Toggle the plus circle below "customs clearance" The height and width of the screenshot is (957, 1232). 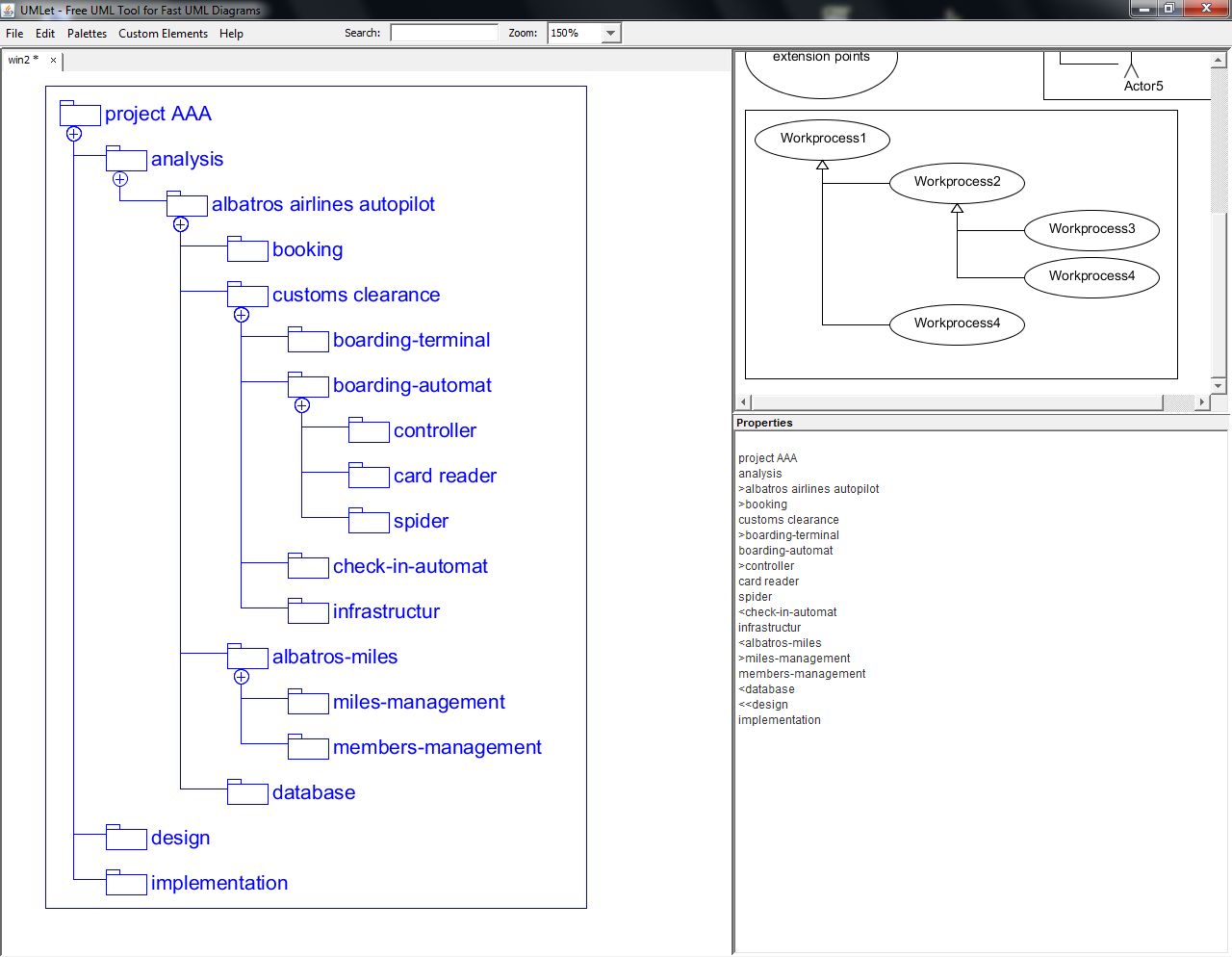pyautogui.click(x=242, y=315)
